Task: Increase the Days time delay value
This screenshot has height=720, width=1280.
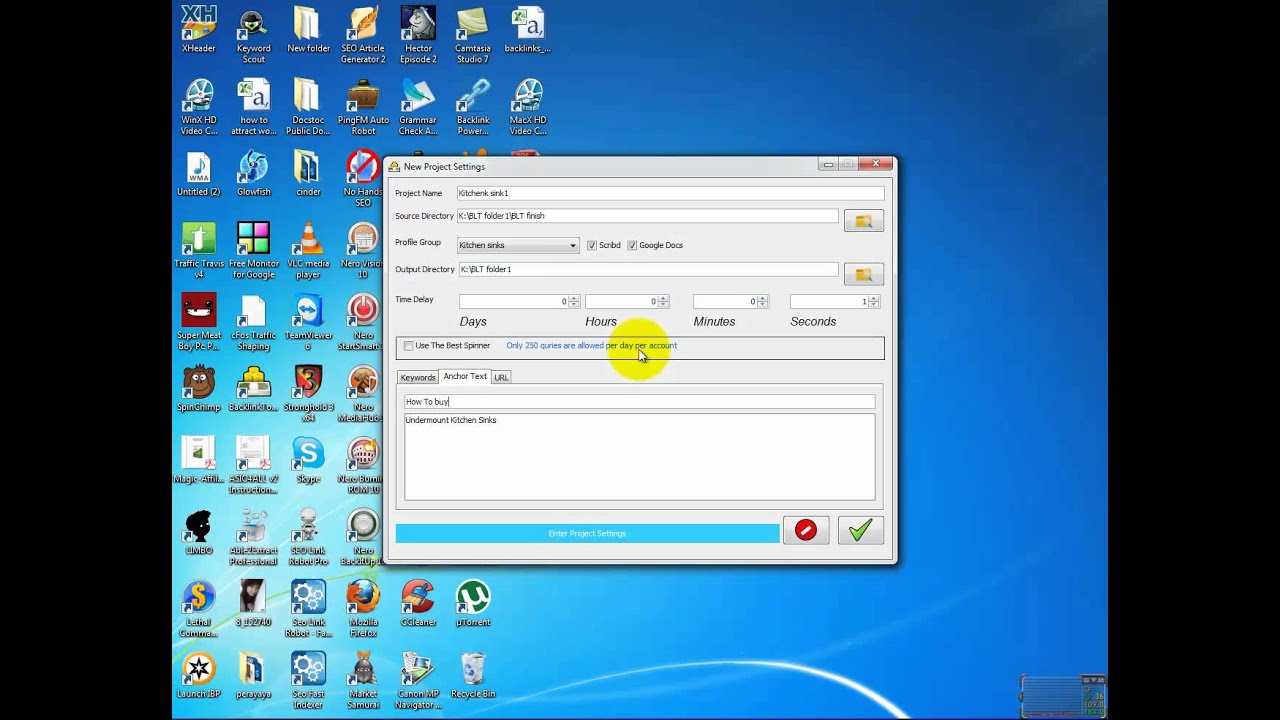Action: (574, 298)
